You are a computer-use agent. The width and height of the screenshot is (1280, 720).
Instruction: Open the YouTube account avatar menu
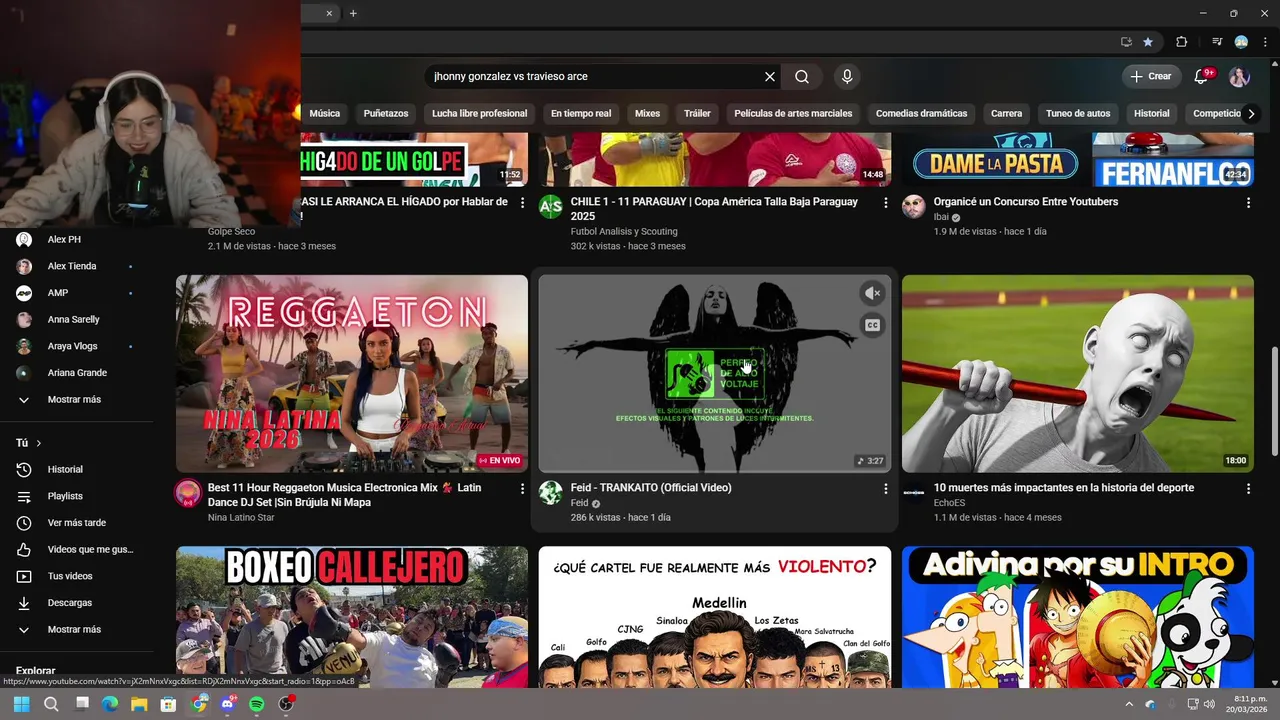point(1239,76)
